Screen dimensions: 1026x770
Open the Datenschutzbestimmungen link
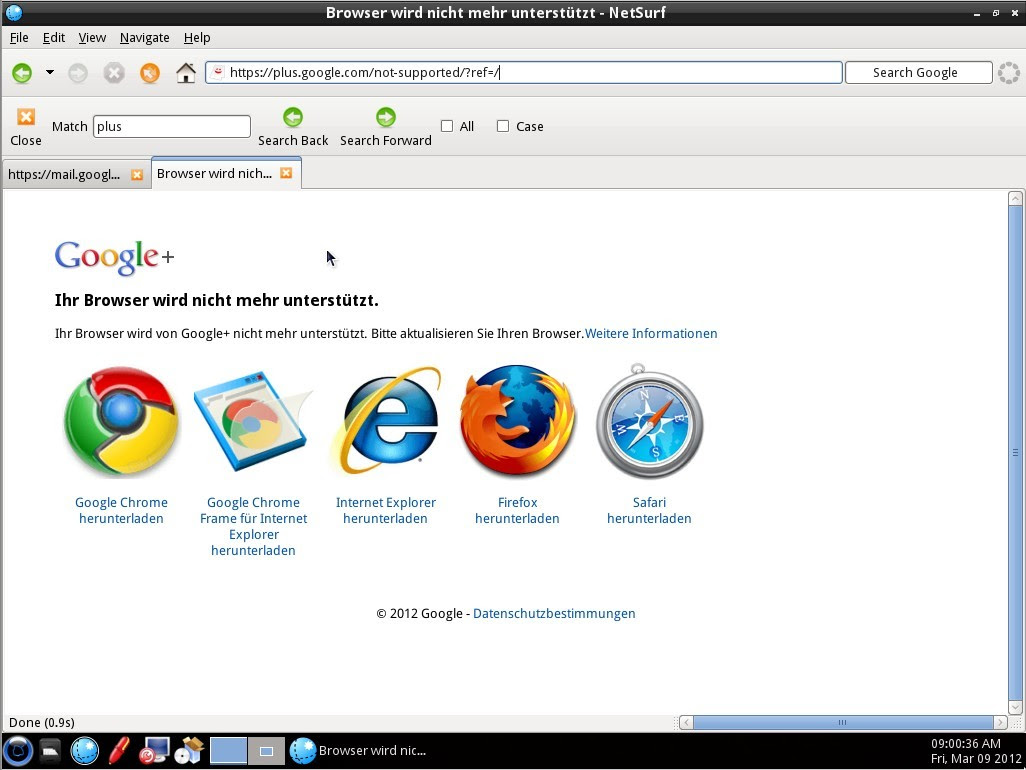[554, 614]
